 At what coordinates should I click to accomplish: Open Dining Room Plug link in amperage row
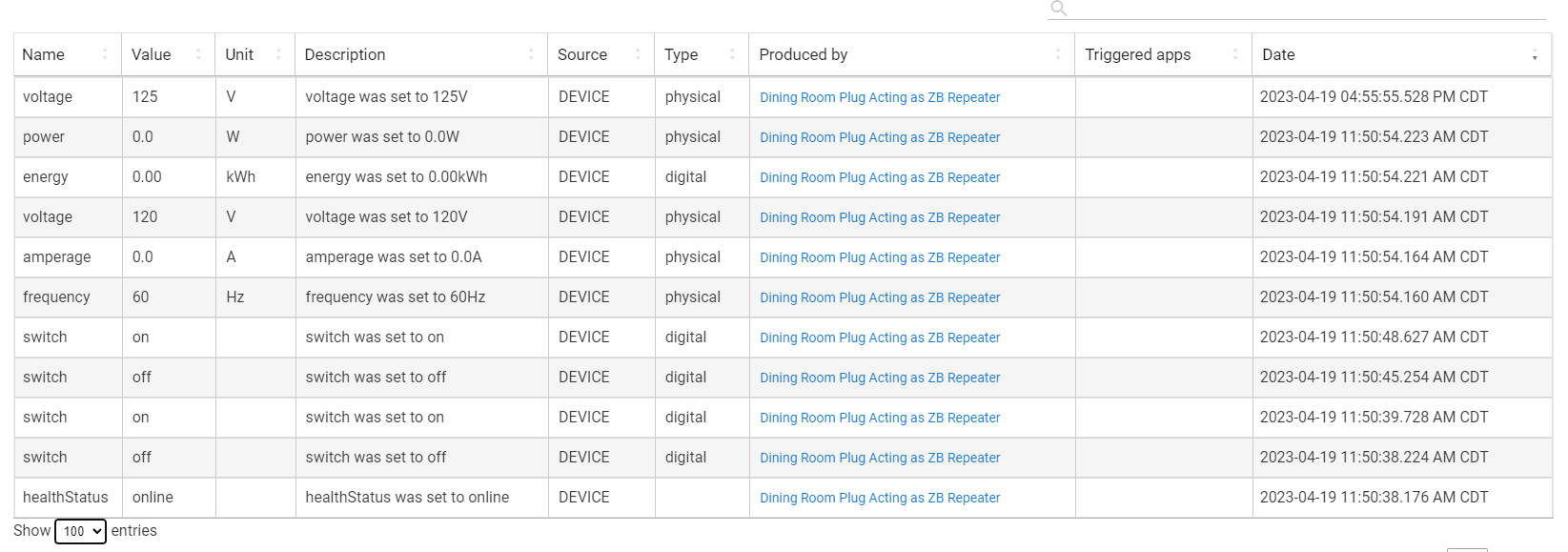(880, 257)
